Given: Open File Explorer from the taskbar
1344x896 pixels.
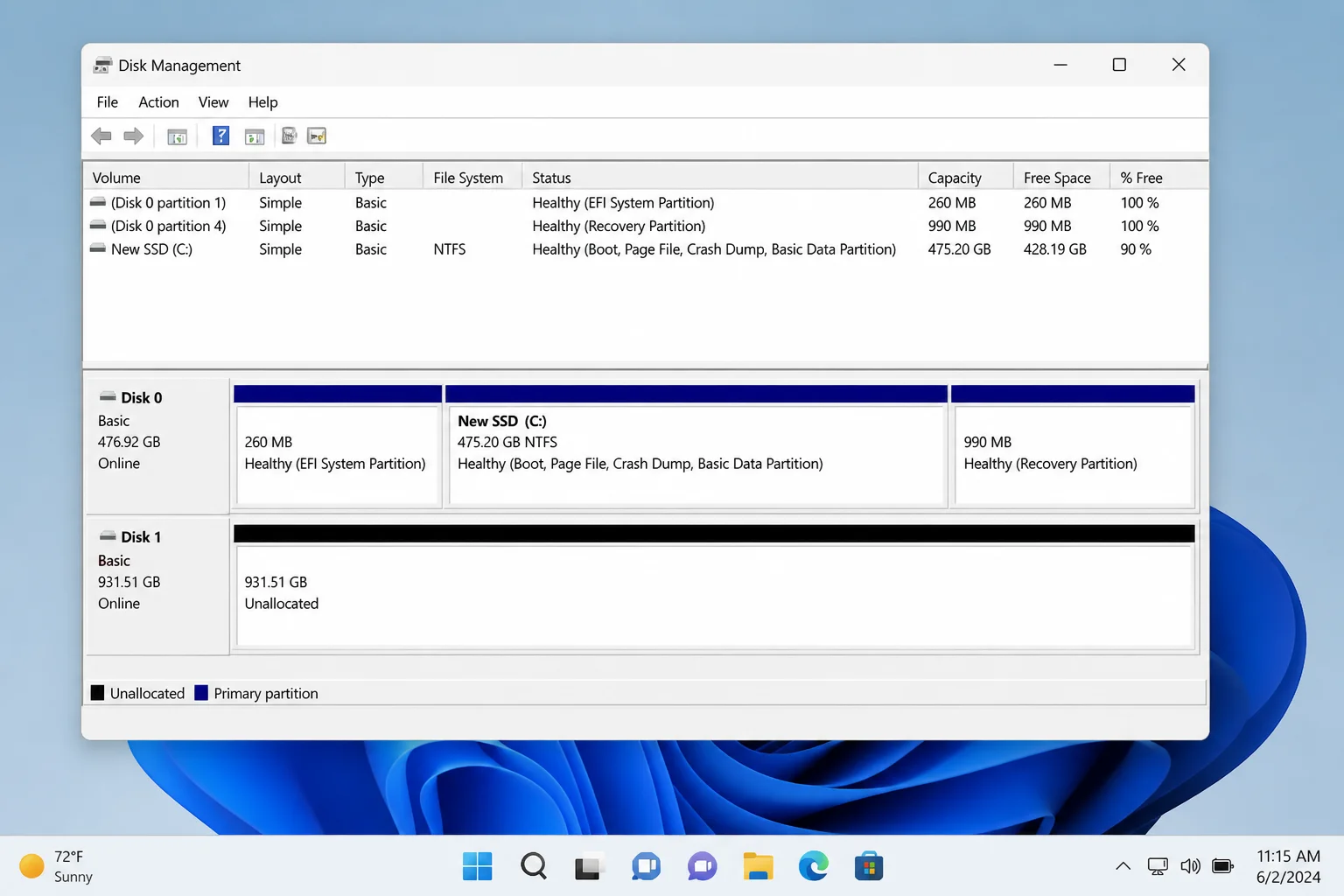Looking at the screenshot, I should 758,866.
